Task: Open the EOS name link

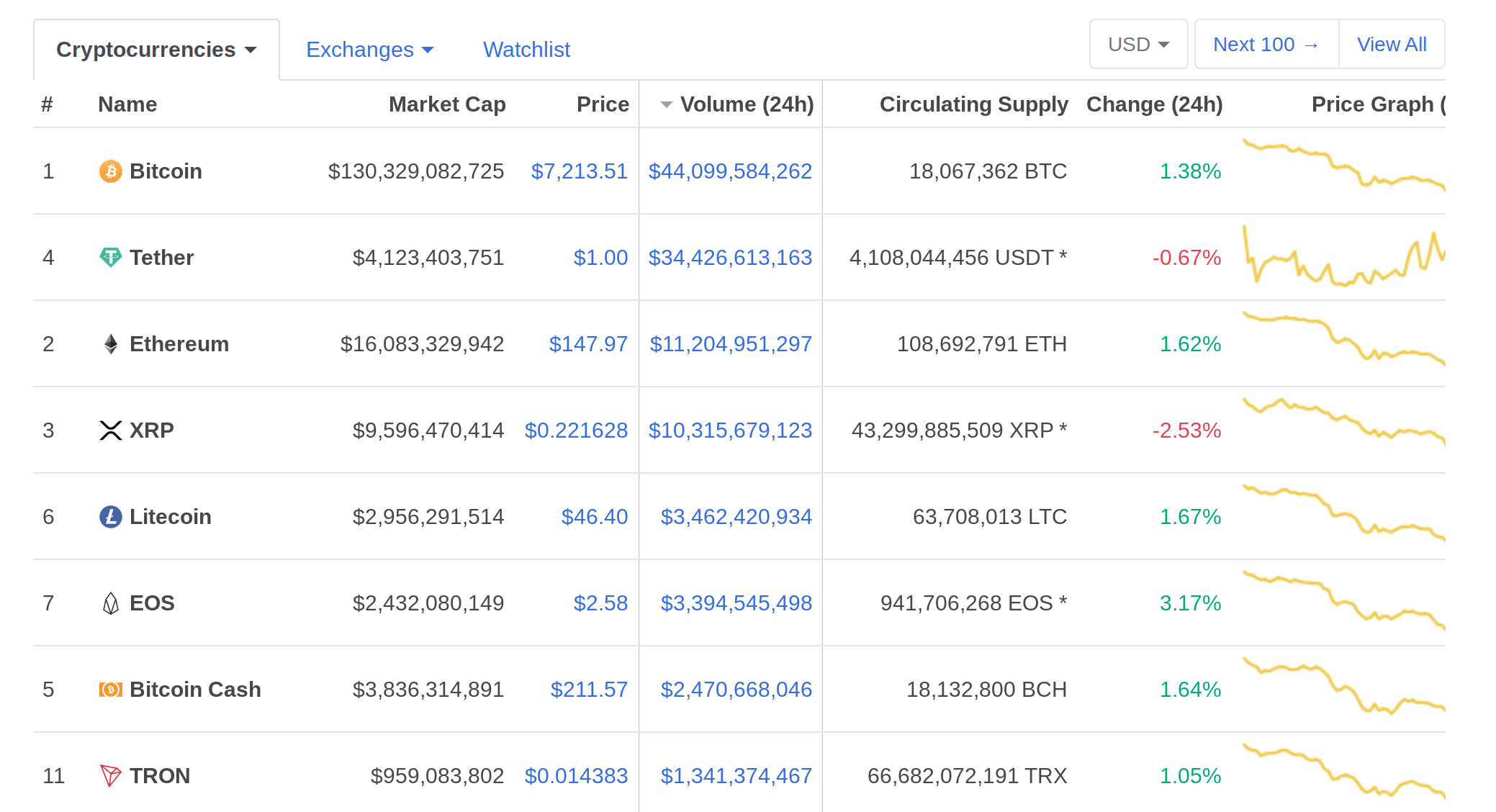Action: (152, 603)
